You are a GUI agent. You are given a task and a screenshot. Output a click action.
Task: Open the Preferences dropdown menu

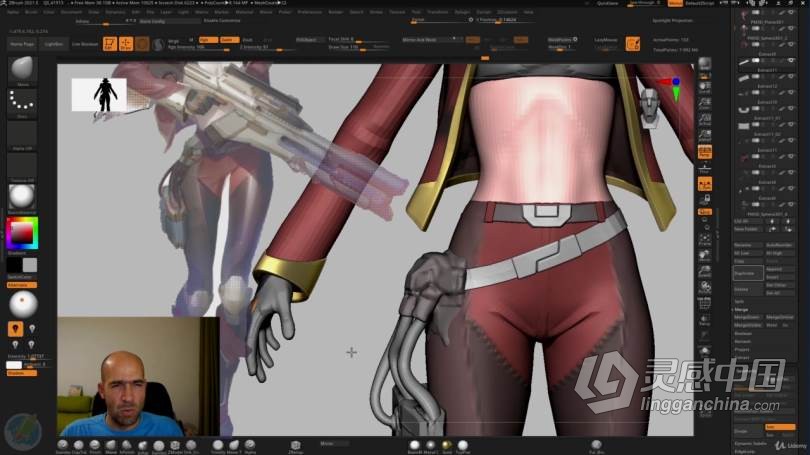309,12
